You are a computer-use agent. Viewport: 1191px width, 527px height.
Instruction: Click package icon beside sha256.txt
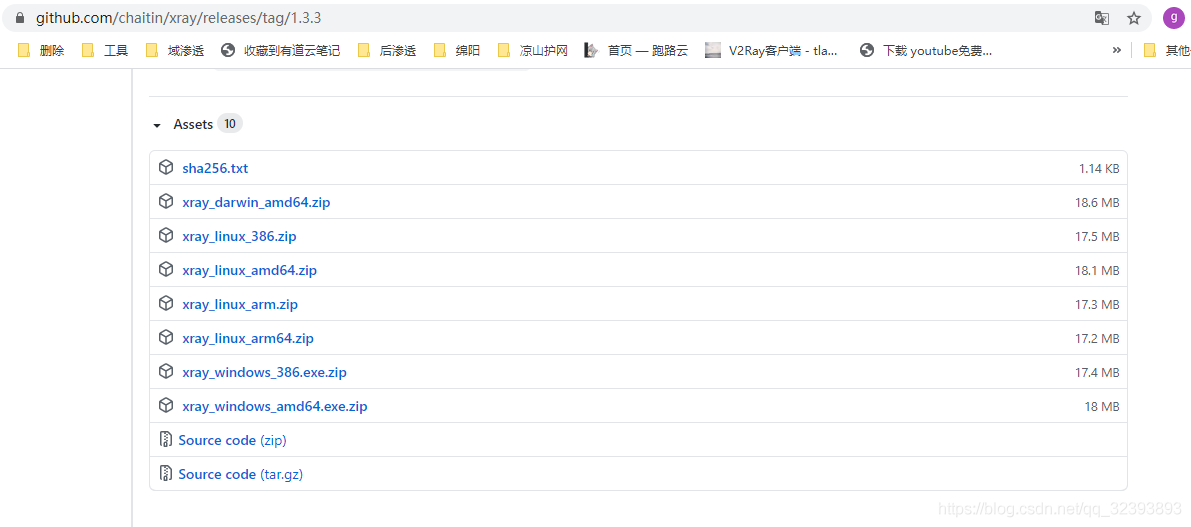click(x=166, y=167)
